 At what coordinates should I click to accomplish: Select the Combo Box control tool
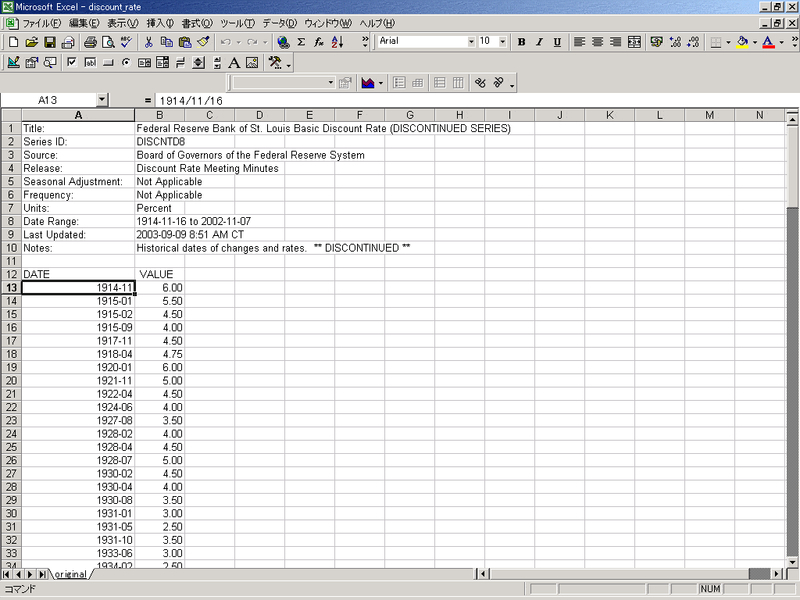pos(162,62)
